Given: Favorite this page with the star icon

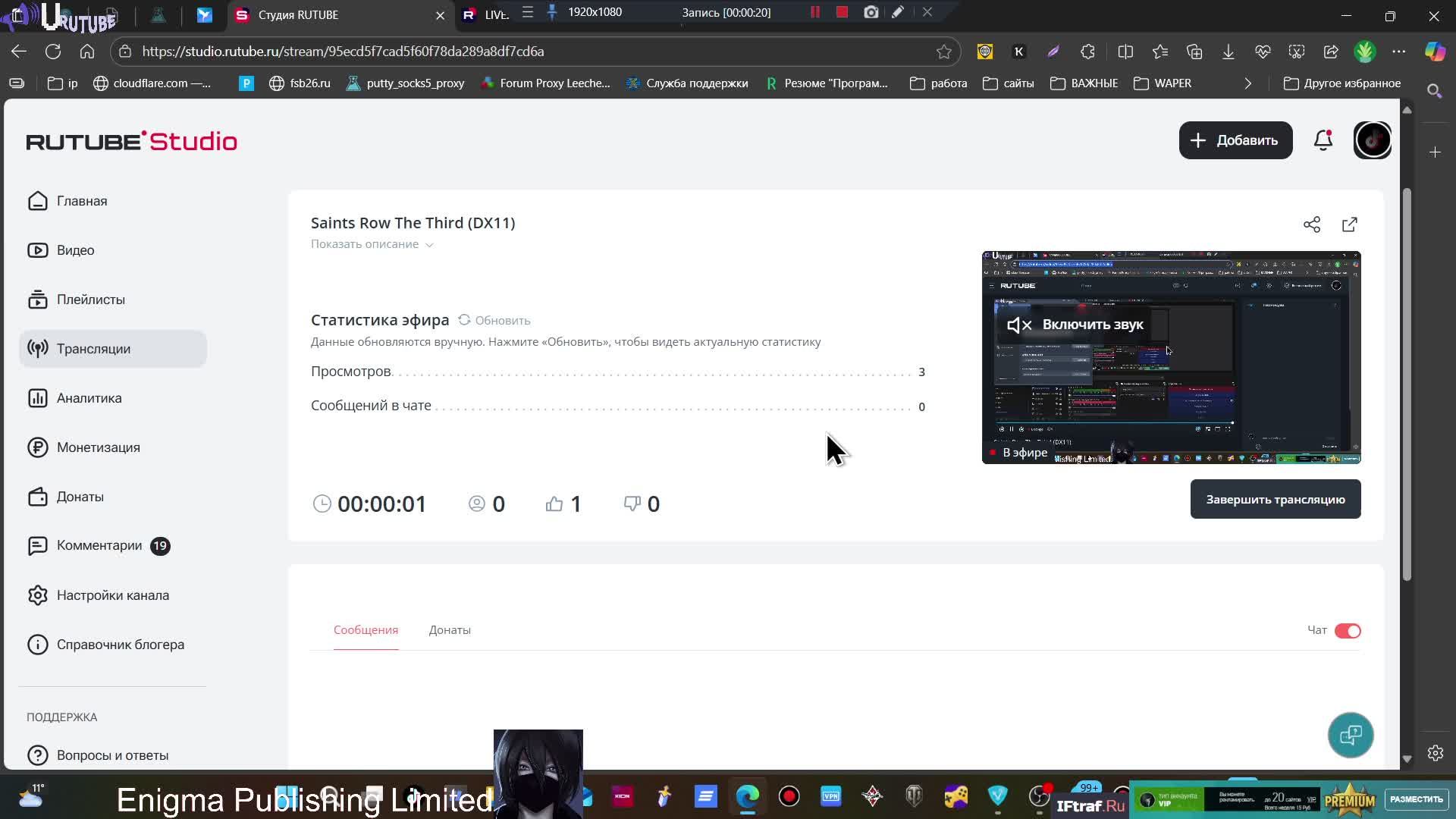Looking at the screenshot, I should click(944, 52).
